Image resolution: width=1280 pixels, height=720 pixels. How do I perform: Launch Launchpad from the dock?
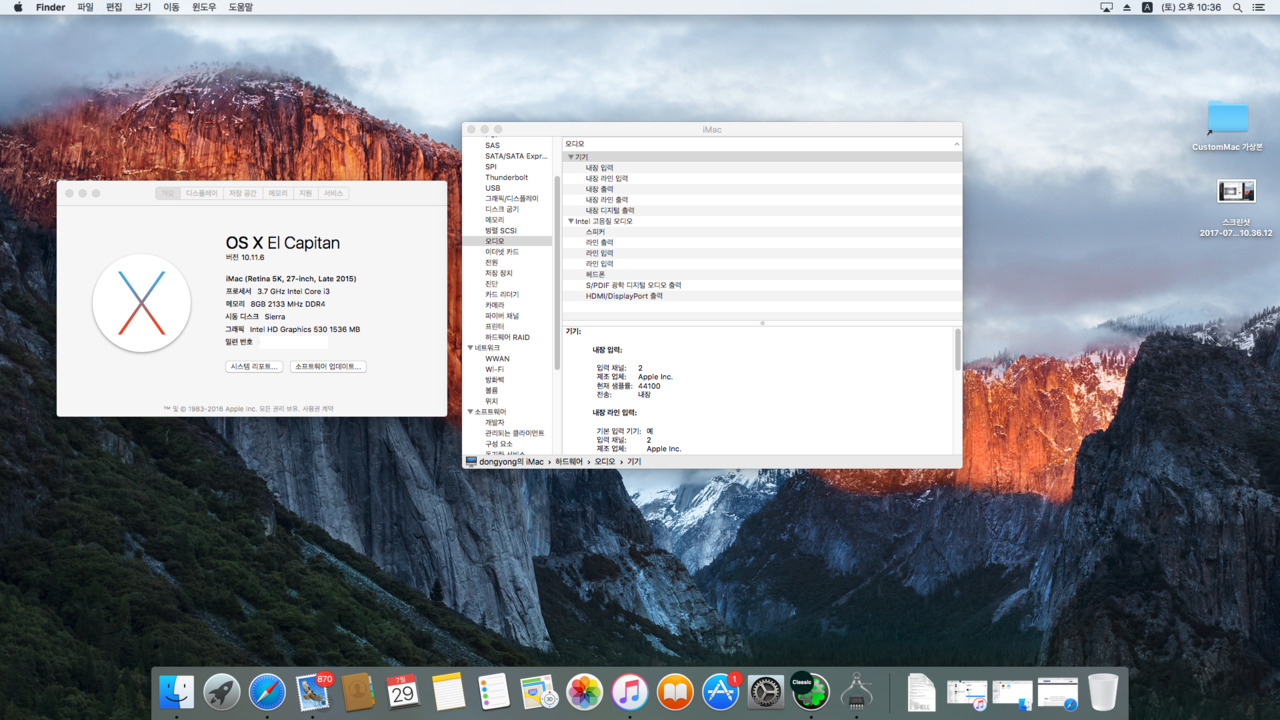click(222, 691)
